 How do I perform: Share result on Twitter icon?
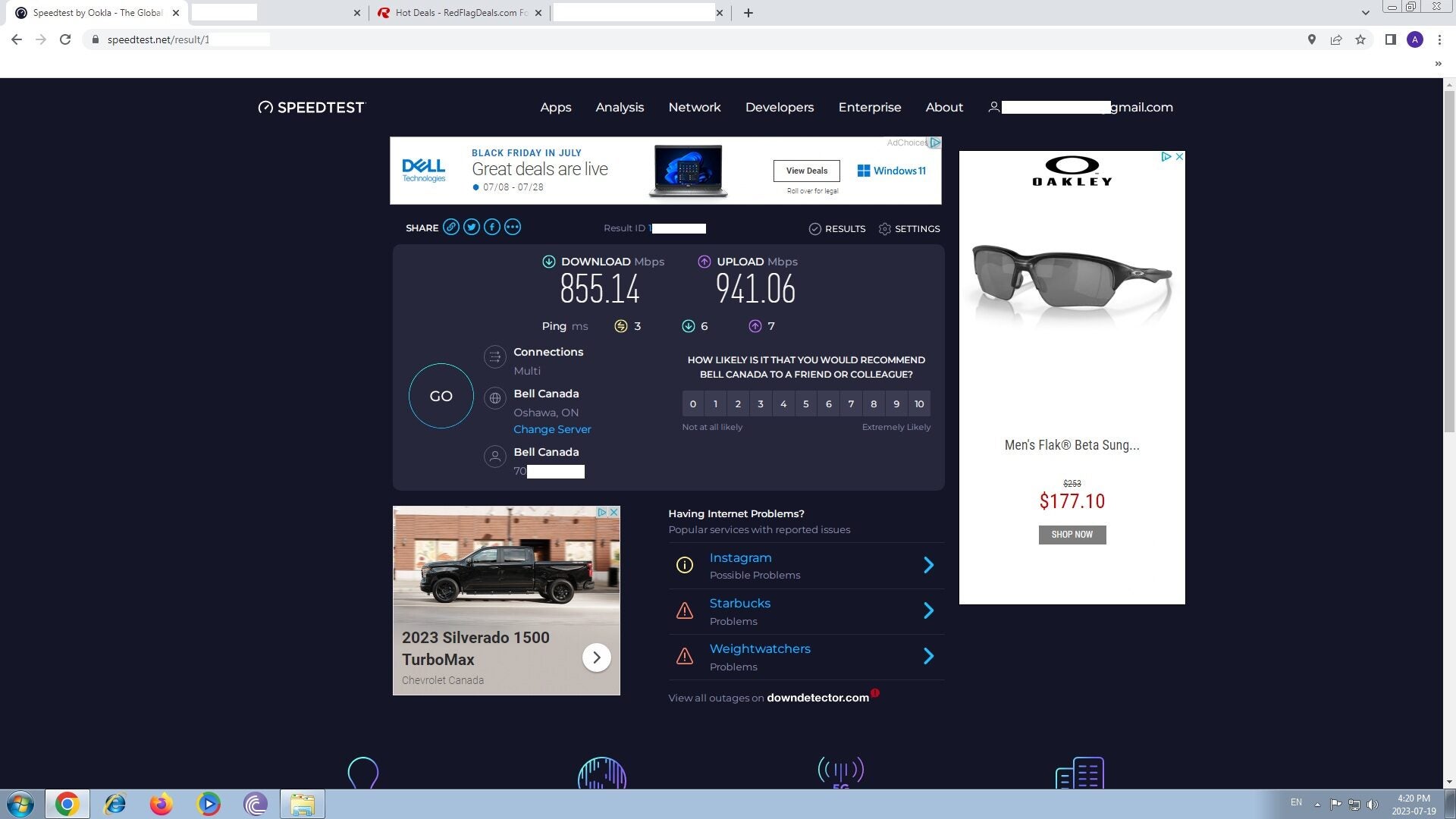coord(472,227)
